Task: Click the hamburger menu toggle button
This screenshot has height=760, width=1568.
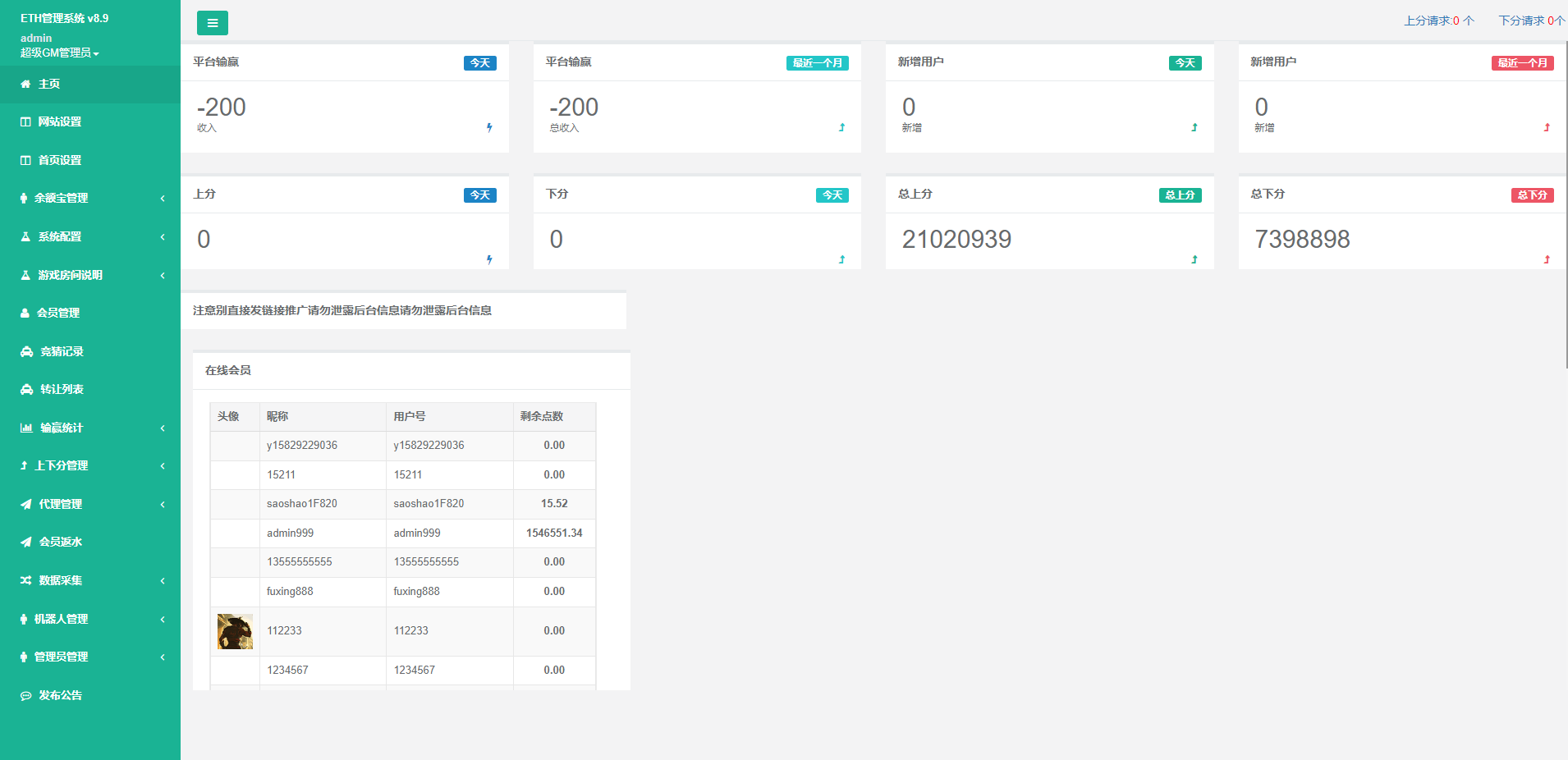Action: [x=212, y=23]
